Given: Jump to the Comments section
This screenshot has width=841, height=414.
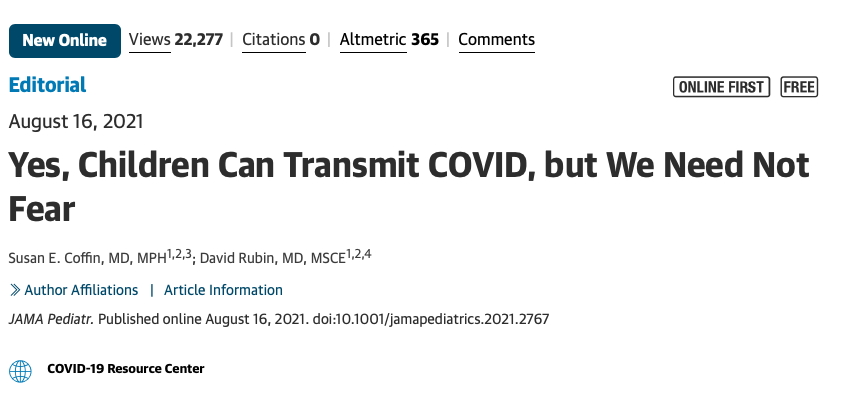Looking at the screenshot, I should (x=497, y=40).
